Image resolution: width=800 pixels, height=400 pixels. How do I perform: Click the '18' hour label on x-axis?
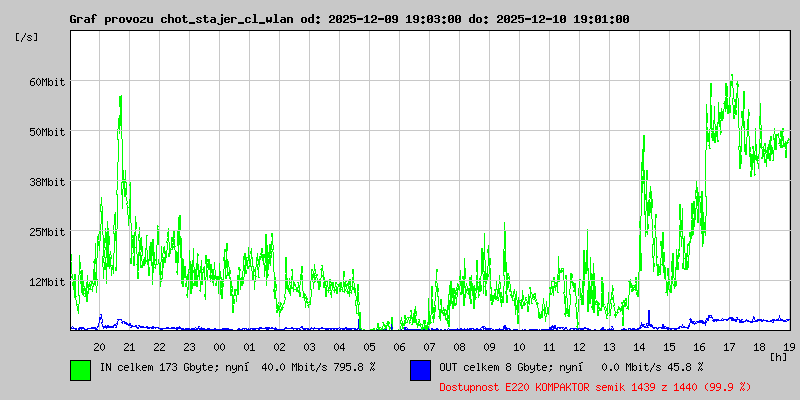(760, 347)
